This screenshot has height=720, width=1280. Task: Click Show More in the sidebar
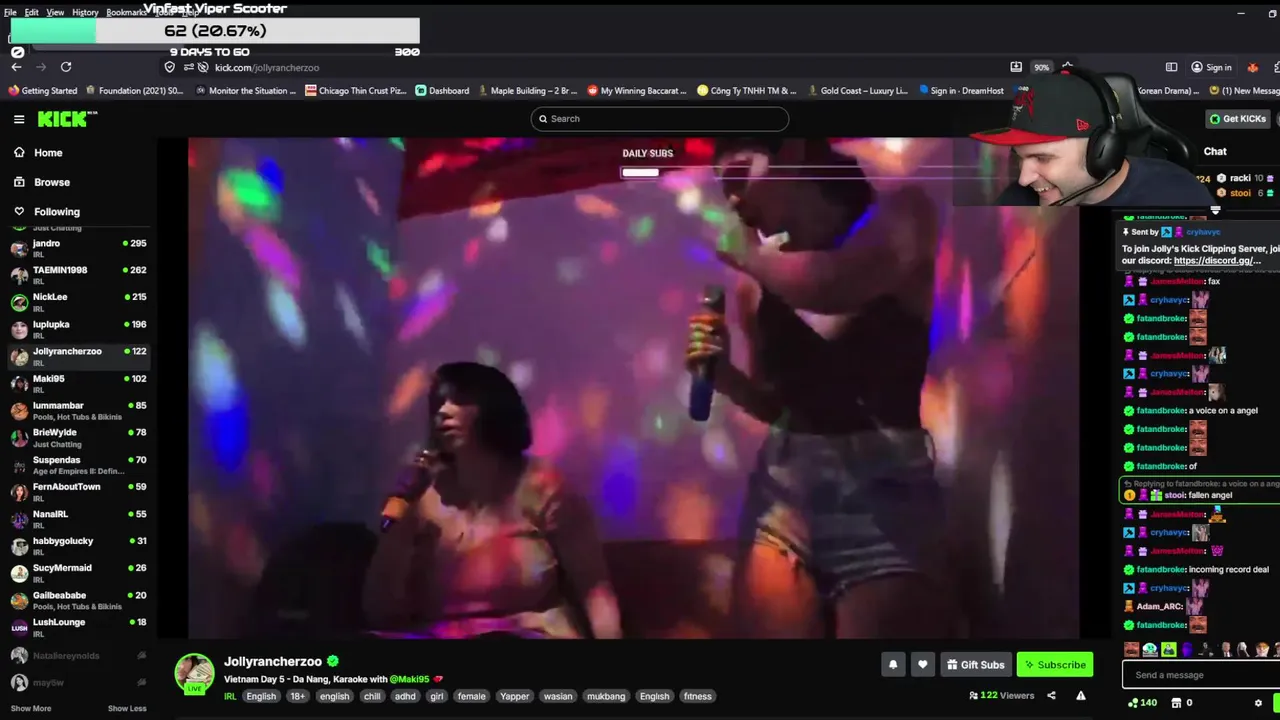(30, 708)
